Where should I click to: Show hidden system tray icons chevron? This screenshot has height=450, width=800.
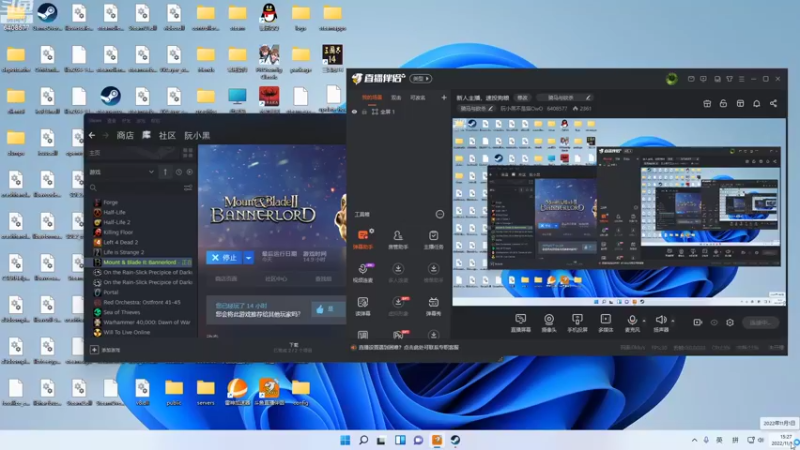pyautogui.click(x=694, y=440)
